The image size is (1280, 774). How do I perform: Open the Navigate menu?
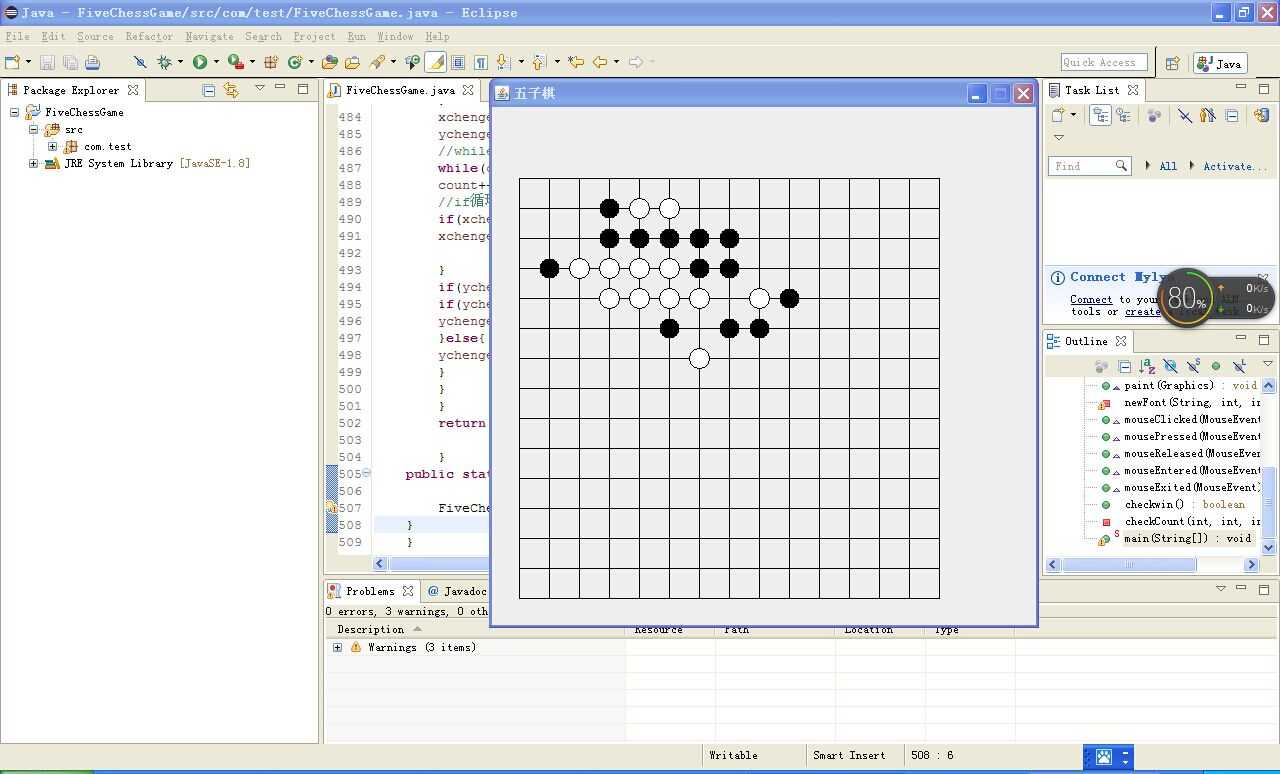pyautogui.click(x=209, y=36)
